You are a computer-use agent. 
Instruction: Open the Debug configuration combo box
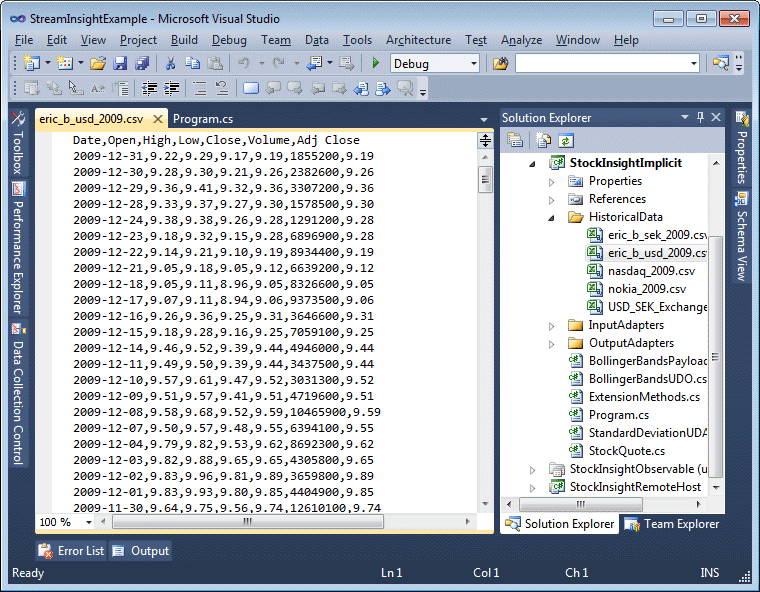point(435,64)
